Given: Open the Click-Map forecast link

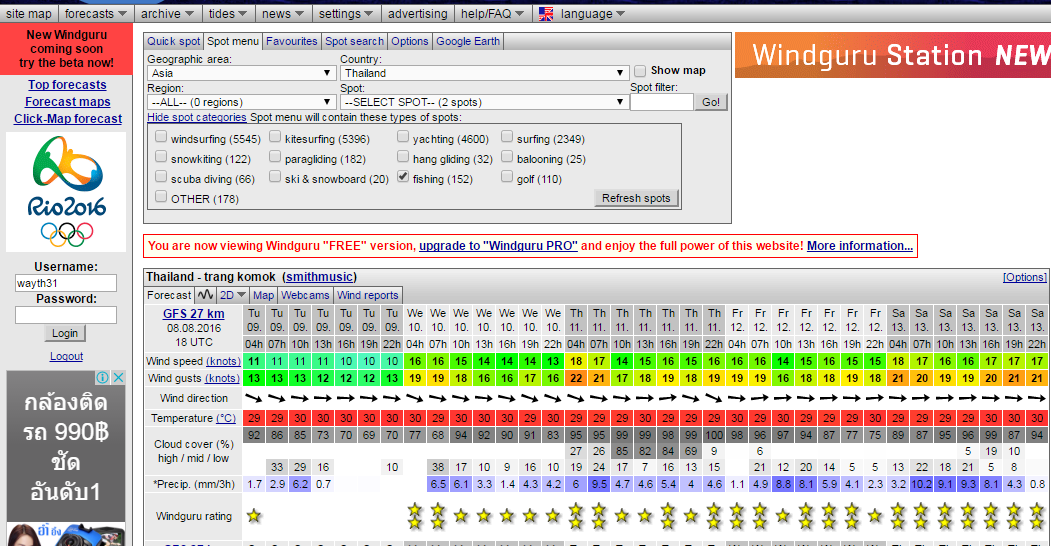Looking at the screenshot, I should tap(68, 119).
